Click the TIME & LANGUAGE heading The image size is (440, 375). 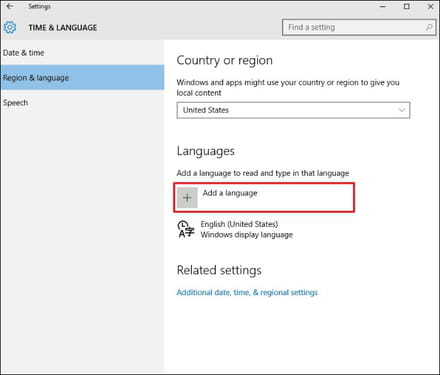point(63,28)
